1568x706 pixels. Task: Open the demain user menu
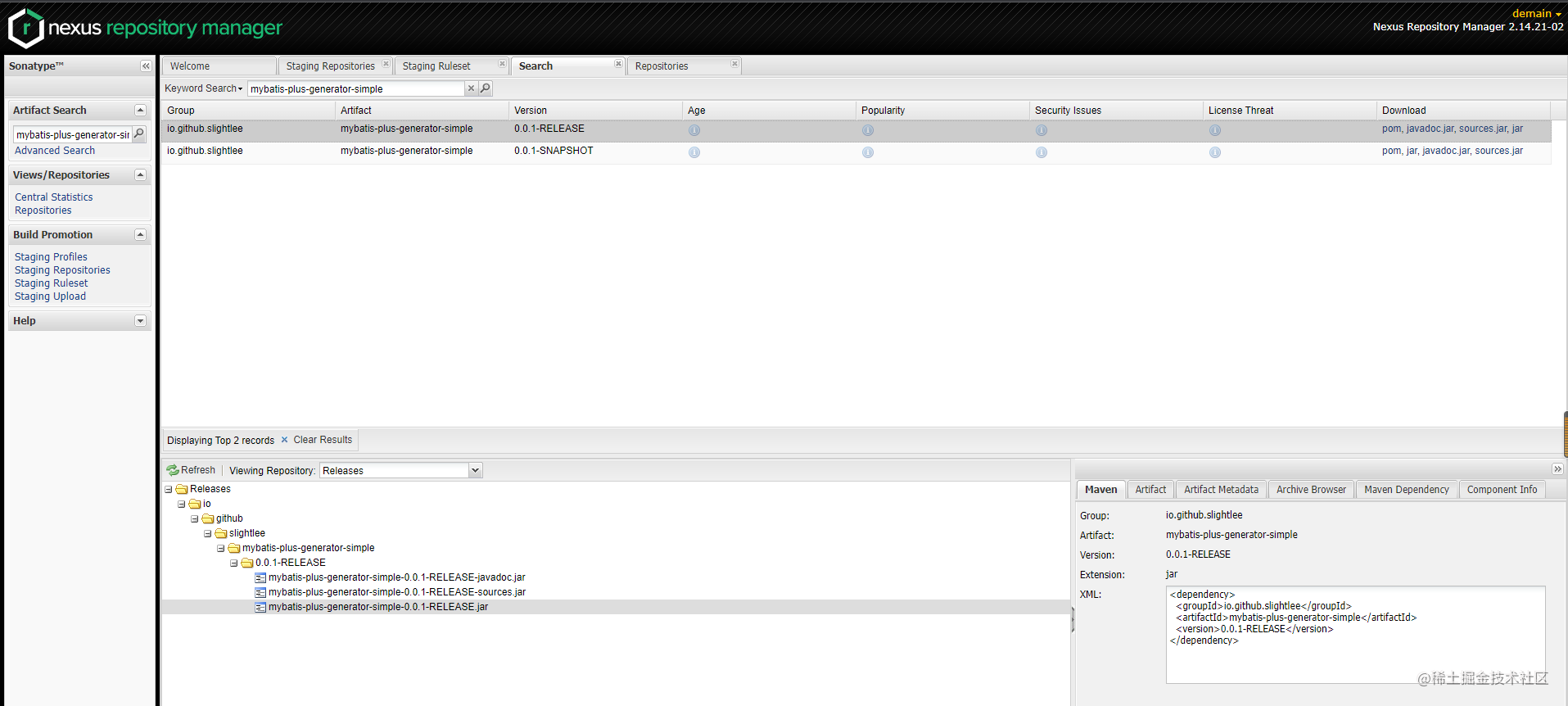tap(1537, 13)
